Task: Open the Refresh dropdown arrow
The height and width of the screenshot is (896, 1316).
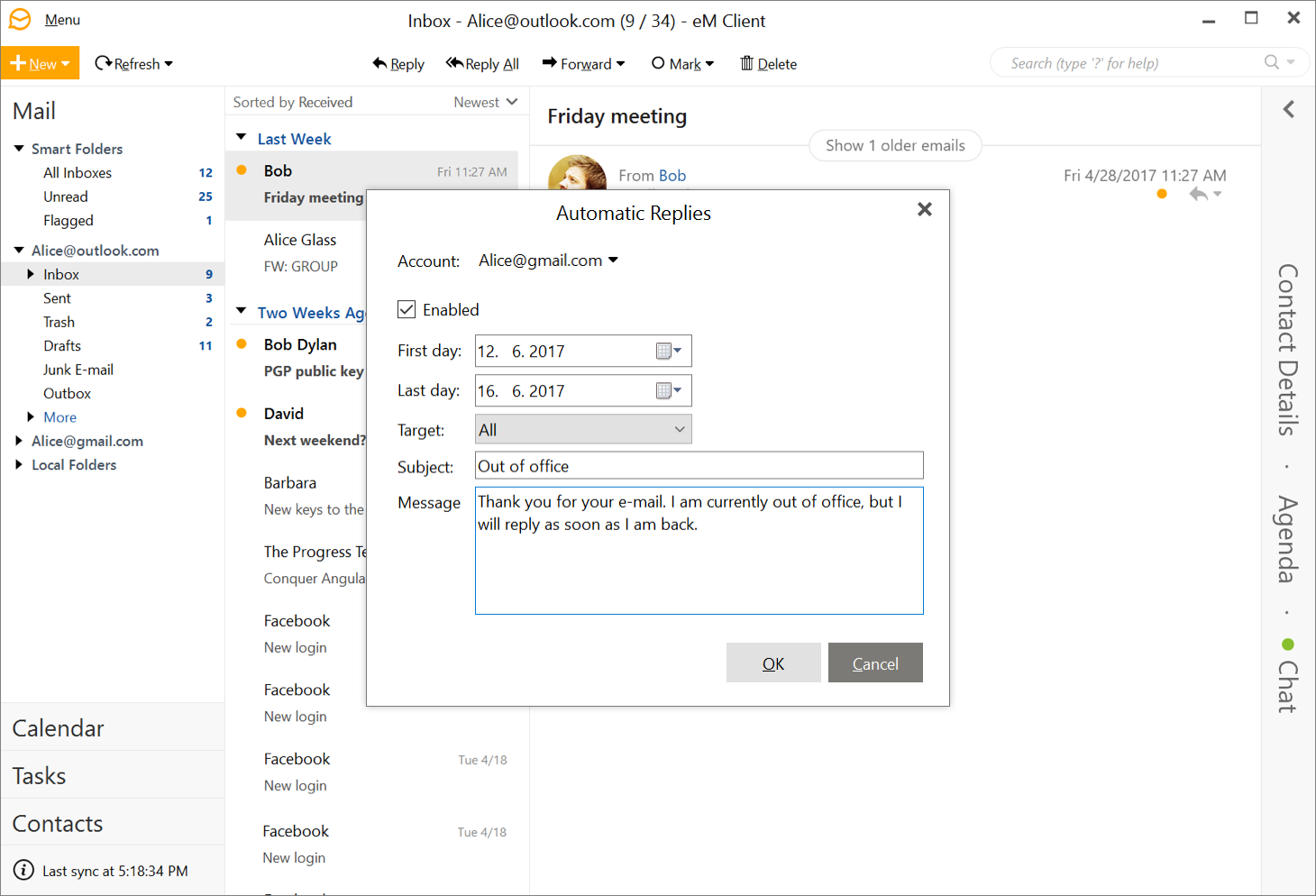Action: pos(169,64)
